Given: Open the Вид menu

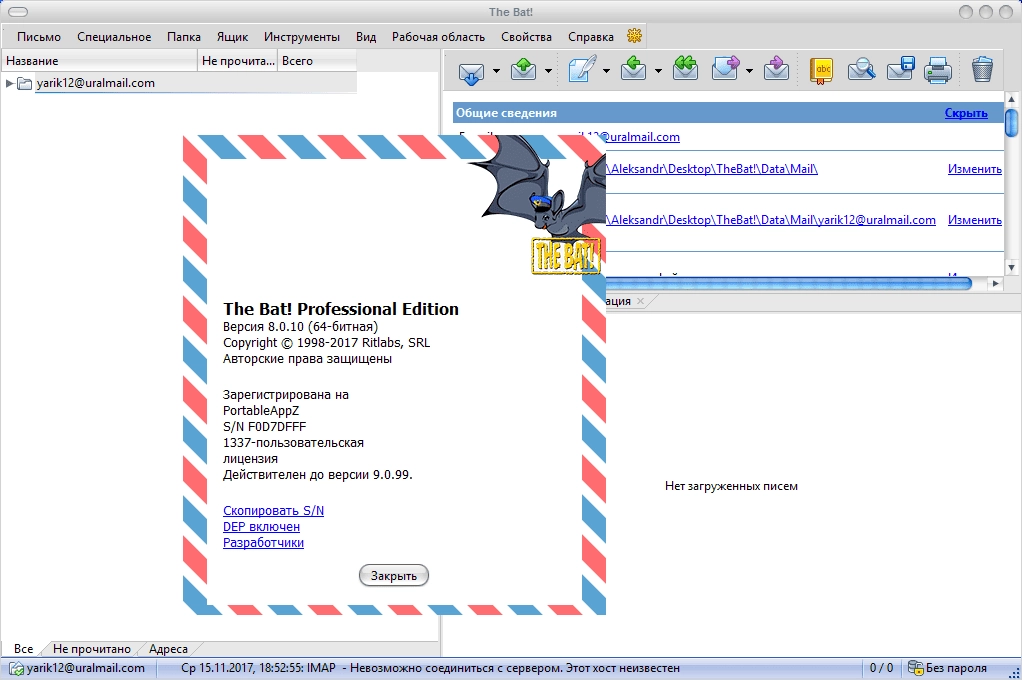Looking at the screenshot, I should pos(366,37).
